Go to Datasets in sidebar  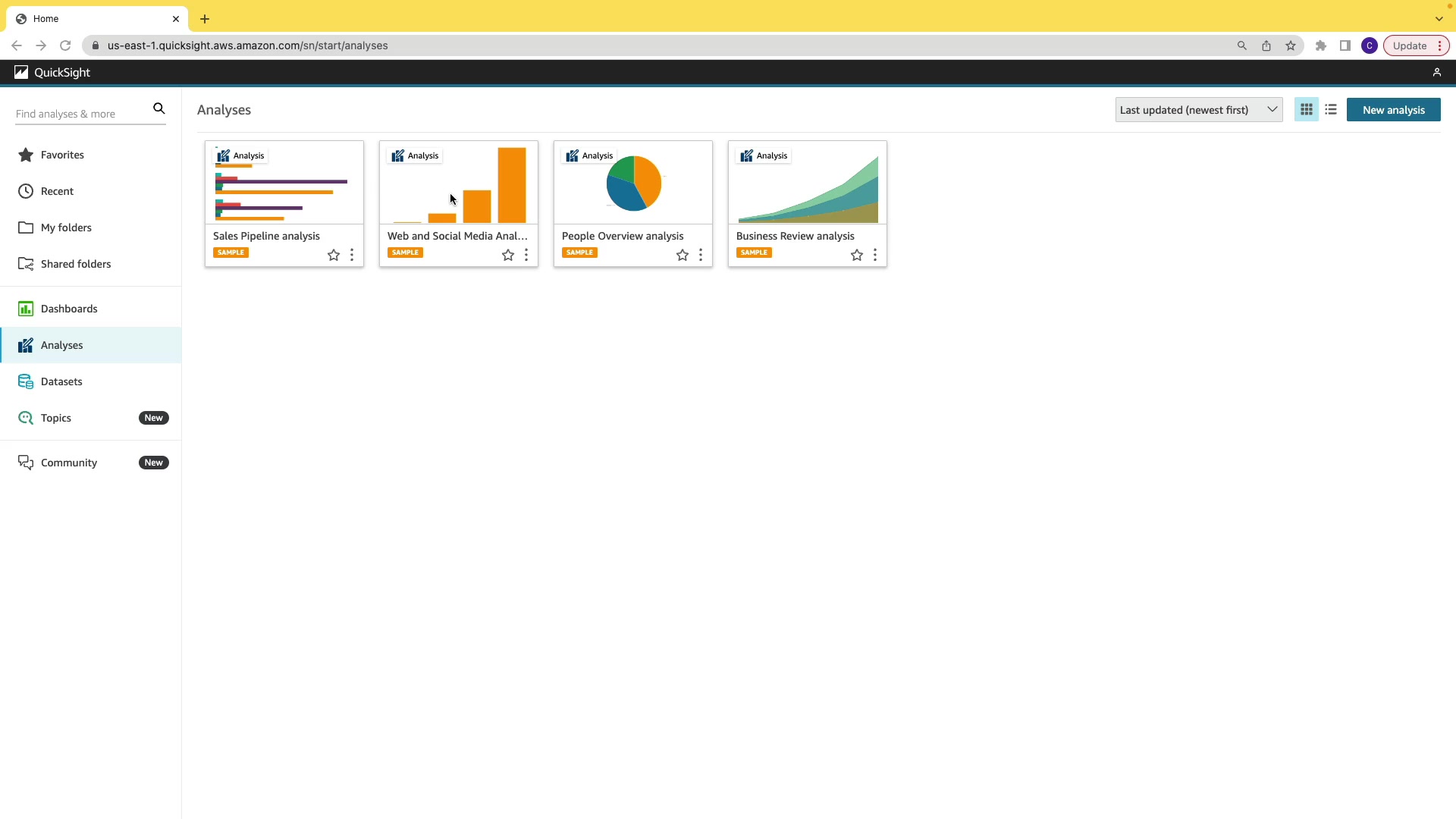click(61, 381)
